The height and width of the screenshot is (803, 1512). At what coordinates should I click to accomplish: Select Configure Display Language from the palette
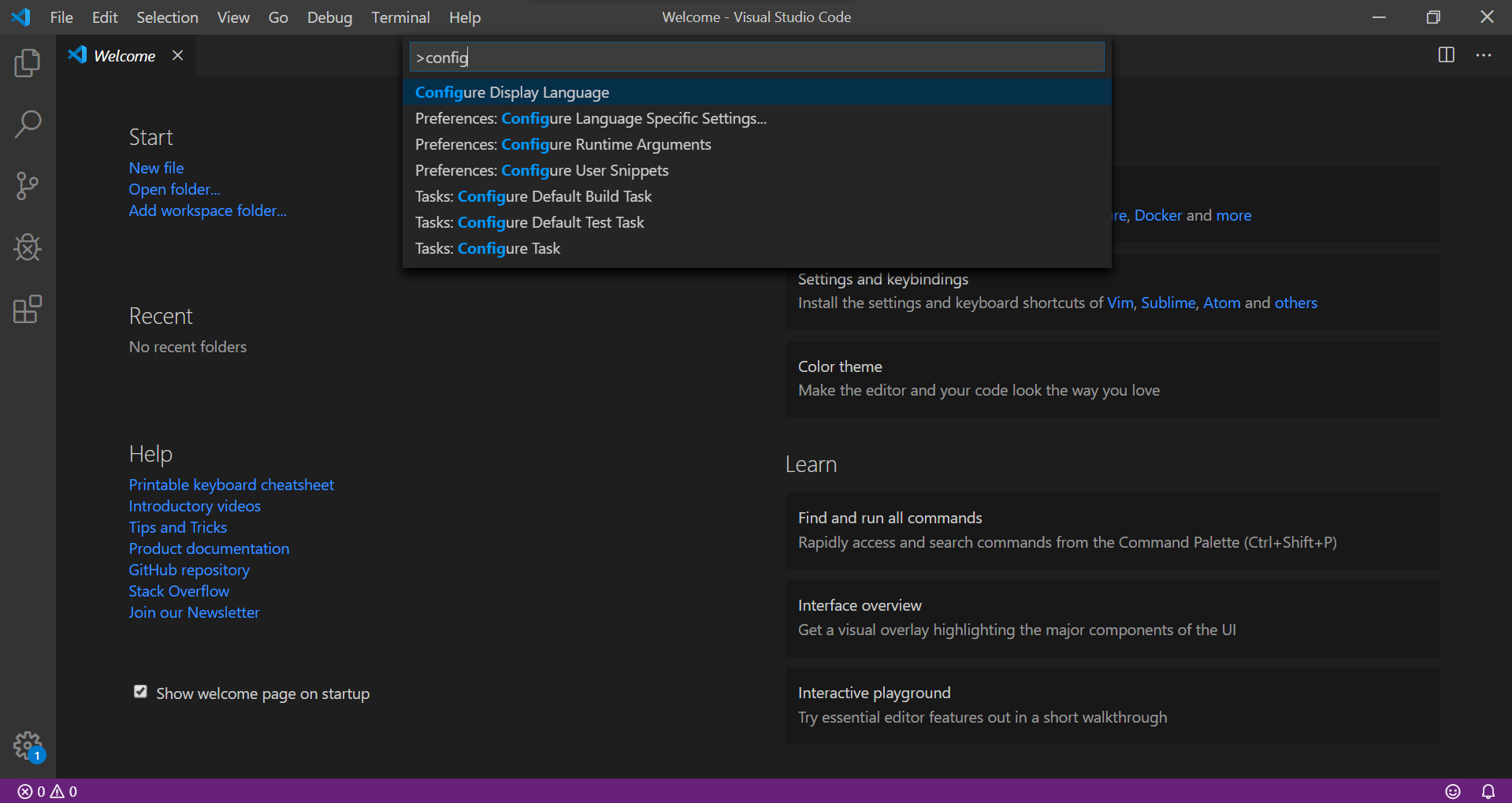tap(511, 91)
